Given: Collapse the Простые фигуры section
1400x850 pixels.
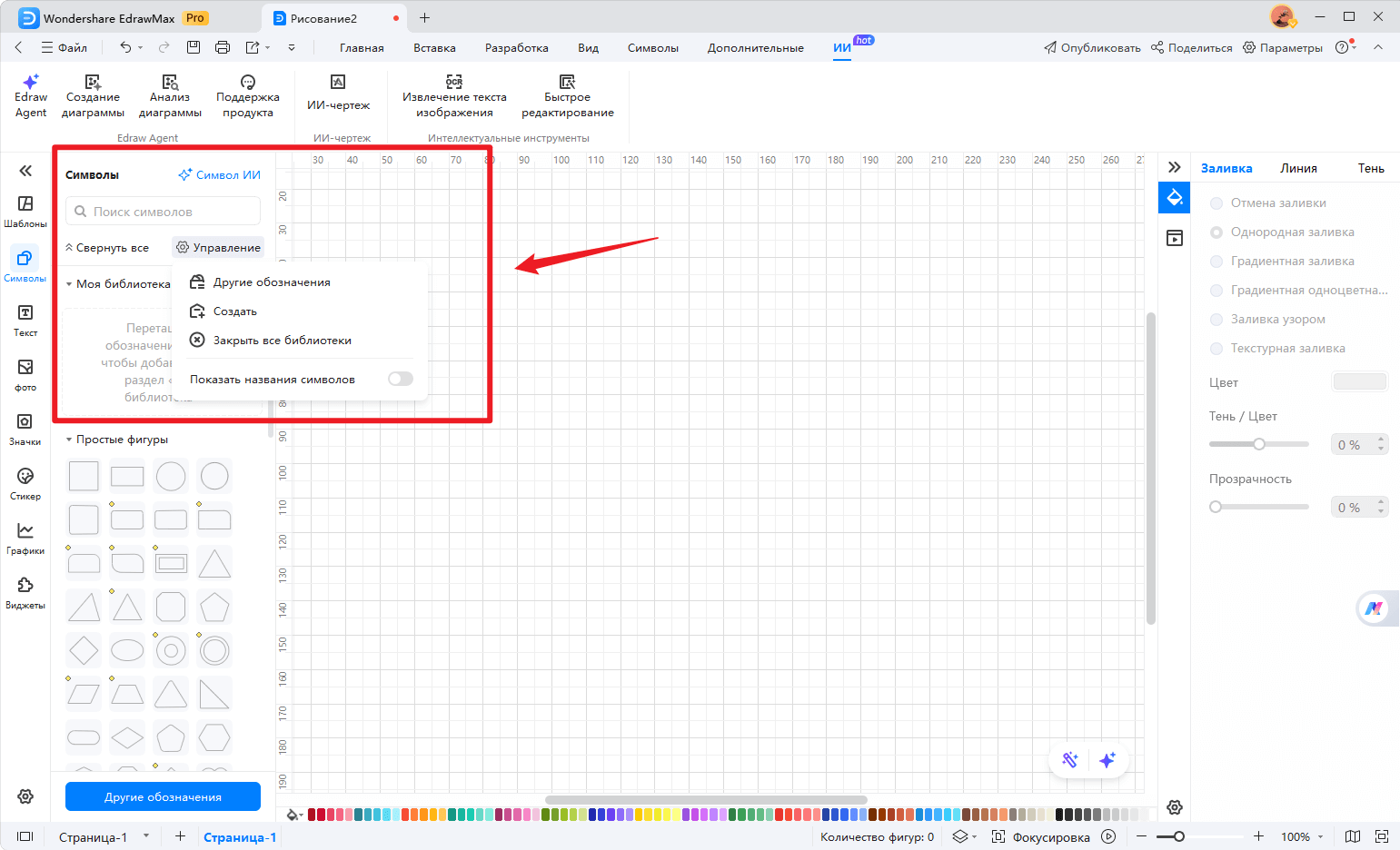Looking at the screenshot, I should [x=69, y=440].
